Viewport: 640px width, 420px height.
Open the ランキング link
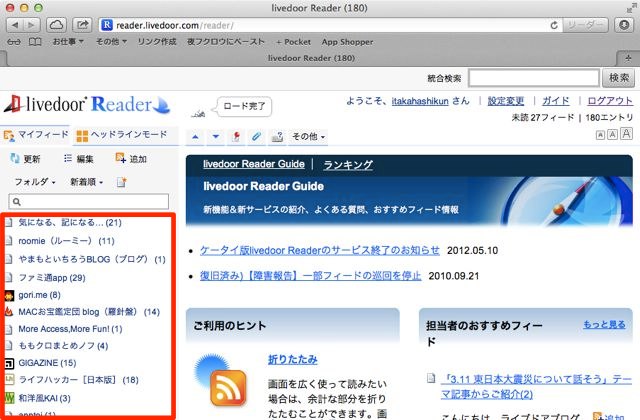(348, 164)
